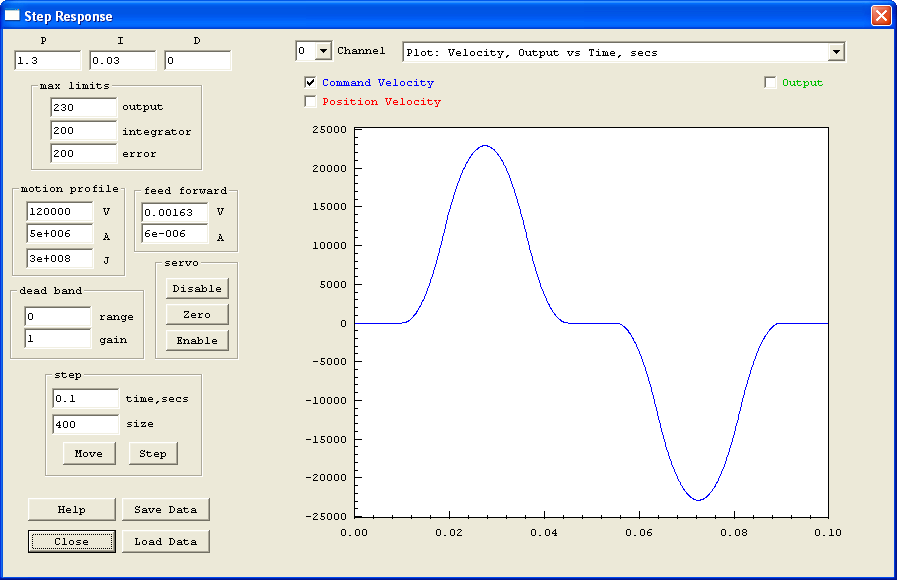Enable the Output plot checkbox
The image size is (897, 580).
pyautogui.click(x=770, y=83)
